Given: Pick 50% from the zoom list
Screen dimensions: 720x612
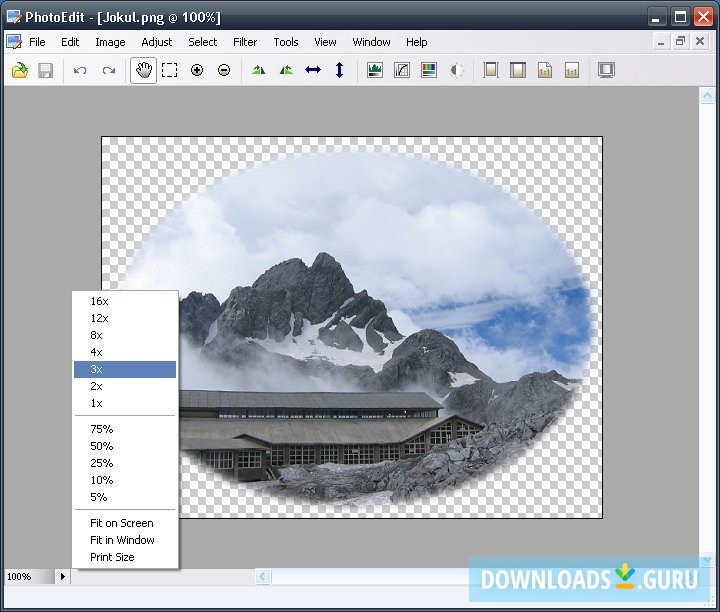Looking at the screenshot, I should (x=101, y=446).
